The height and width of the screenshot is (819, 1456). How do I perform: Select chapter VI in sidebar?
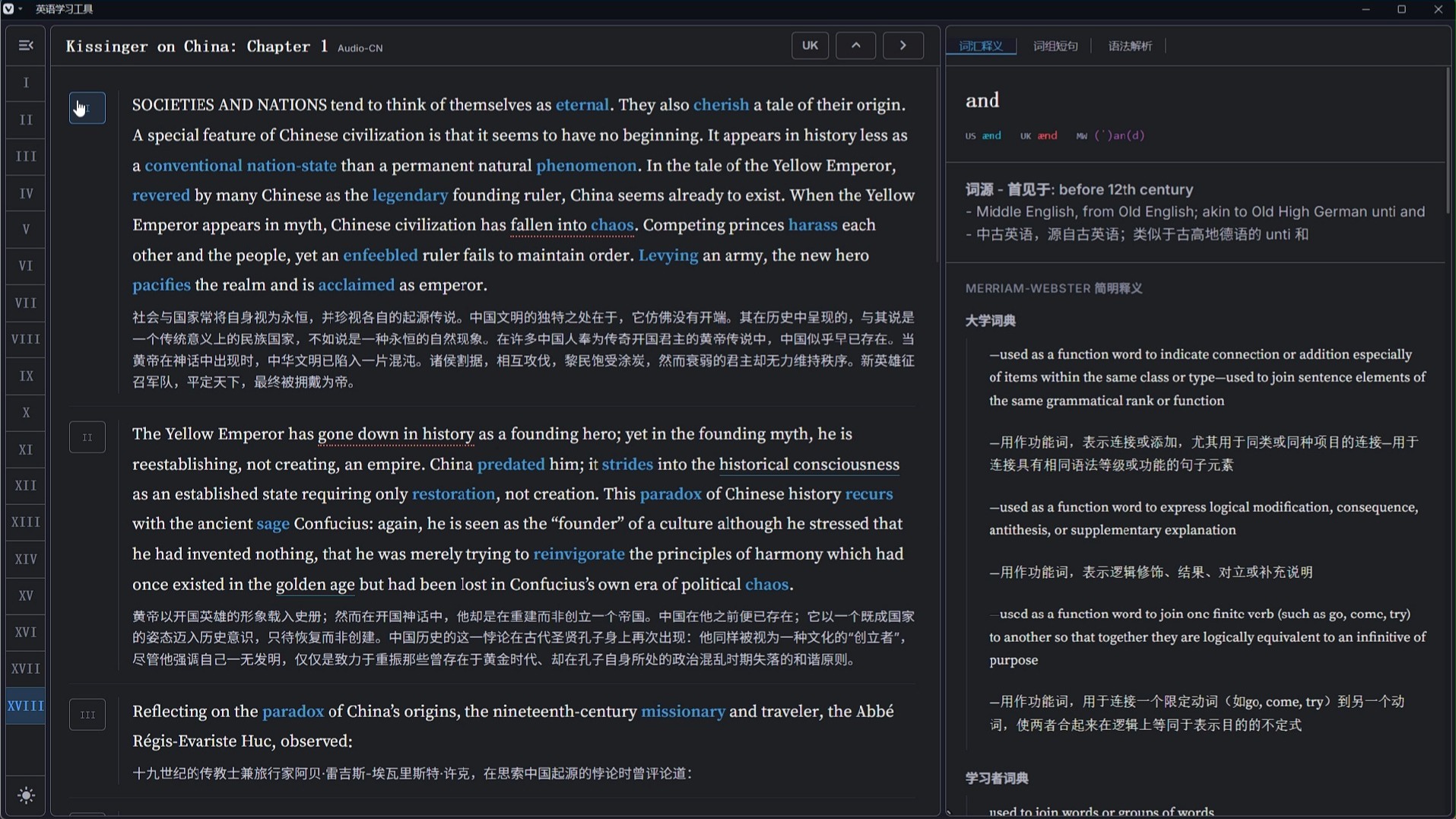pyautogui.click(x=26, y=266)
